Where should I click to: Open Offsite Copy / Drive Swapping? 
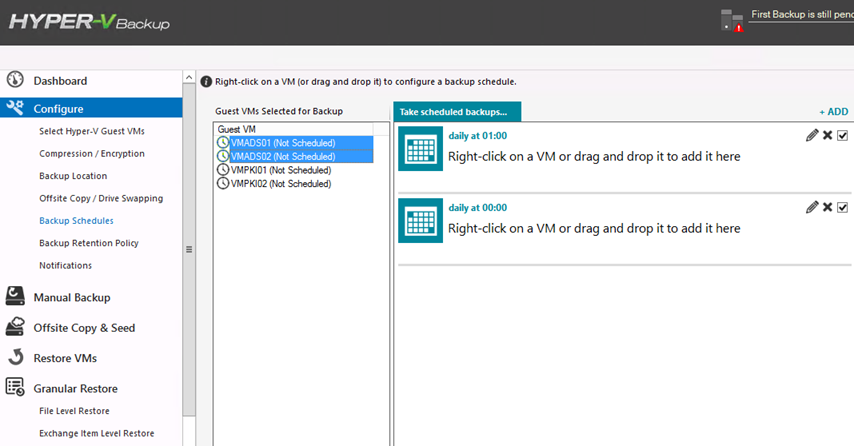coord(101,198)
